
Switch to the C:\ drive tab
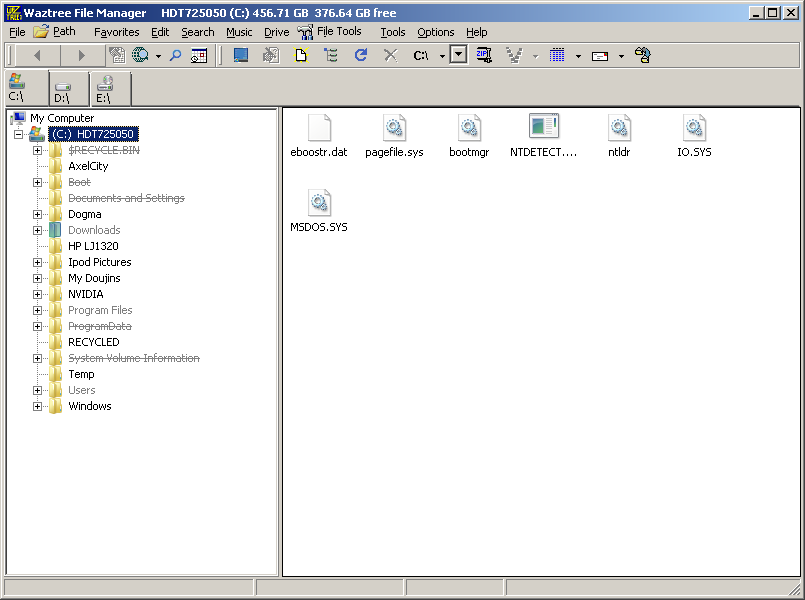[x=26, y=88]
